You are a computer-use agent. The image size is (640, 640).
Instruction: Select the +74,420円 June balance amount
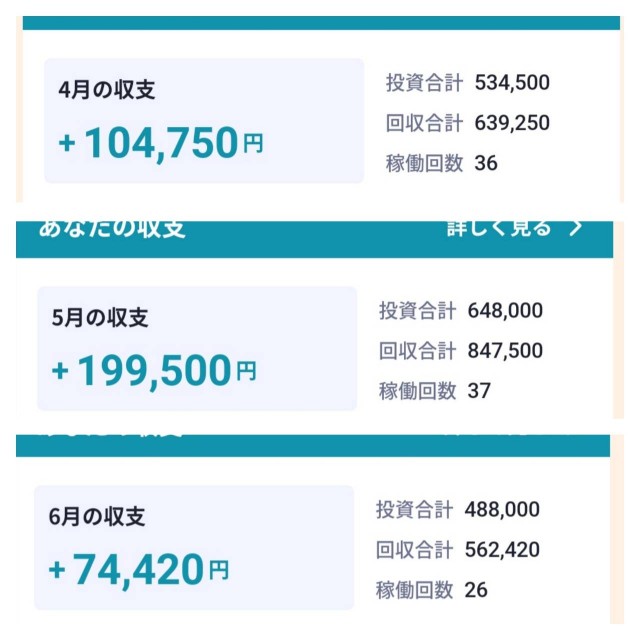138,570
